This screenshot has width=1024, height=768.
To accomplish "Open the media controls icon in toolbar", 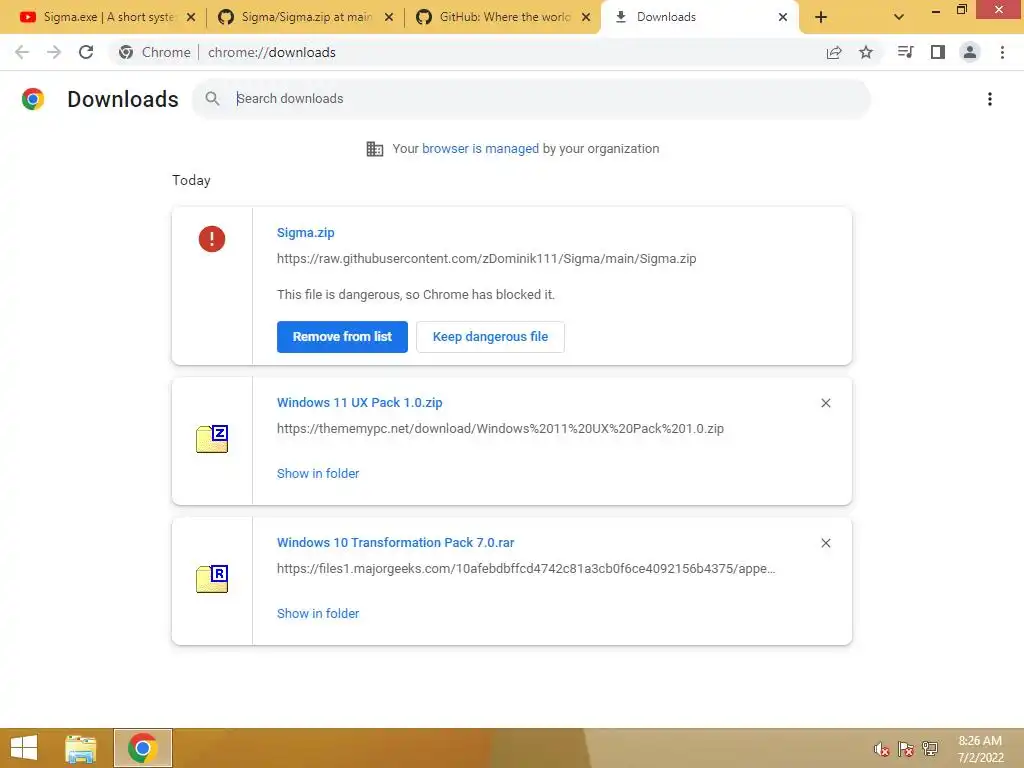I will pyautogui.click(x=905, y=52).
